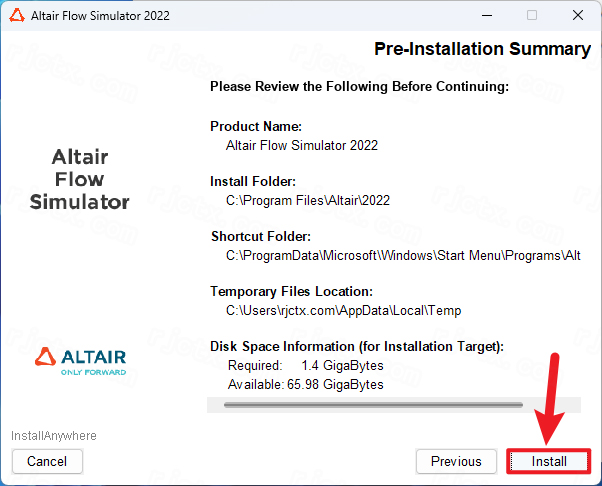602x486 pixels.
Task: Select the Install Folder path text
Action: pos(308,200)
